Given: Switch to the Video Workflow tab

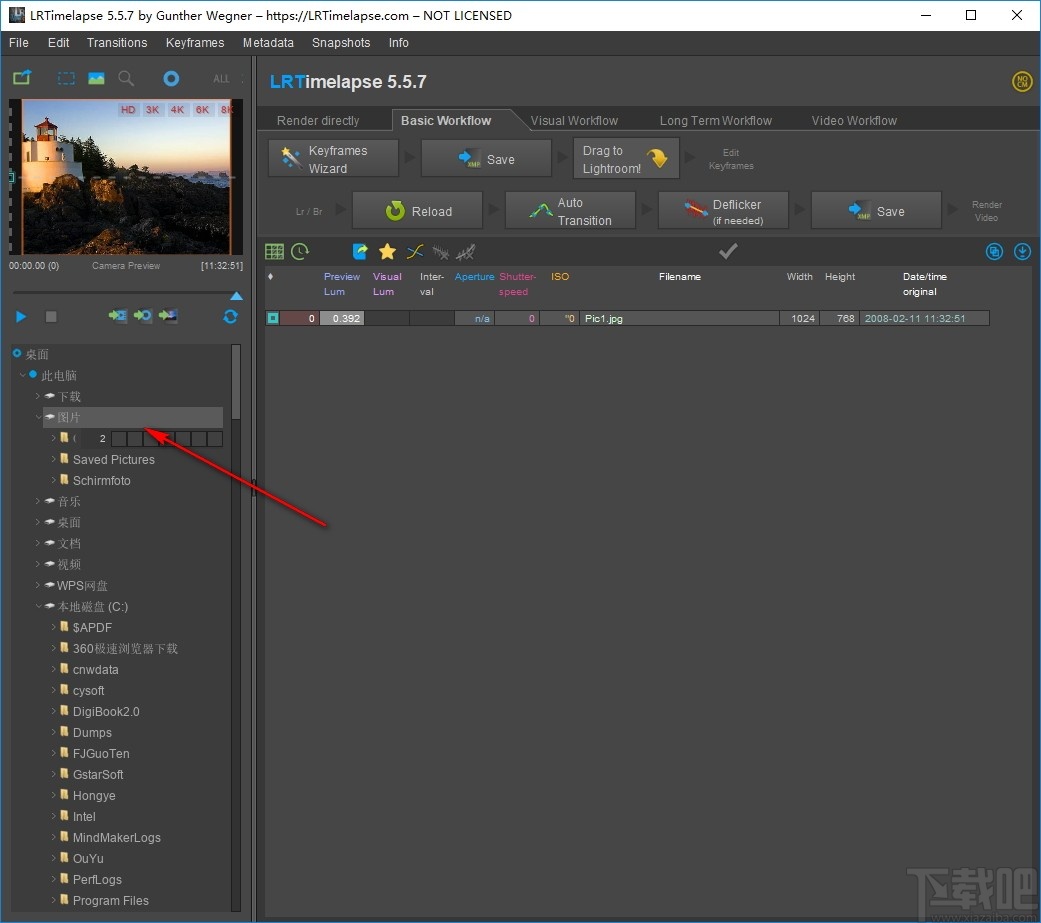Looking at the screenshot, I should (x=854, y=120).
